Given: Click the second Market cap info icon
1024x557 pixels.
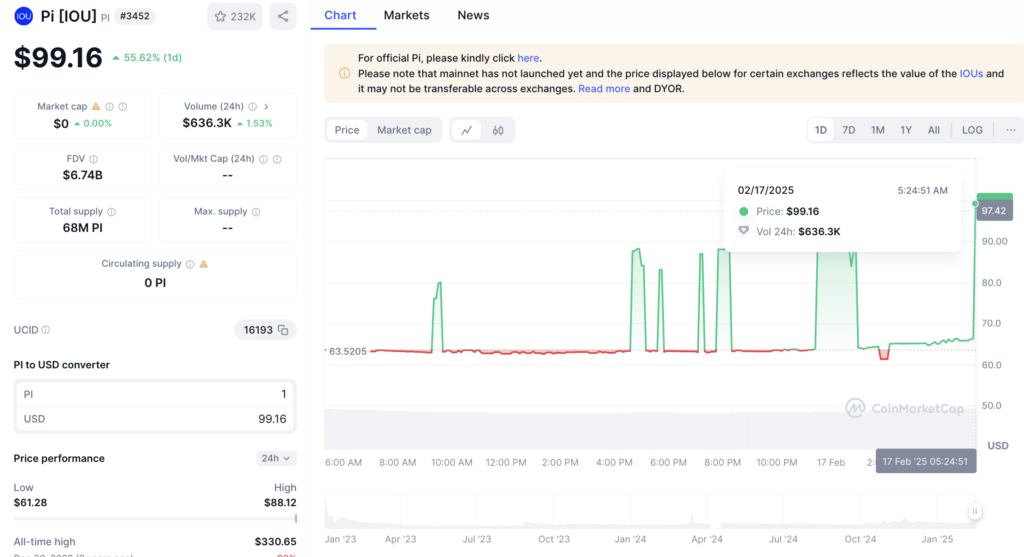Looking at the screenshot, I should 123,106.
